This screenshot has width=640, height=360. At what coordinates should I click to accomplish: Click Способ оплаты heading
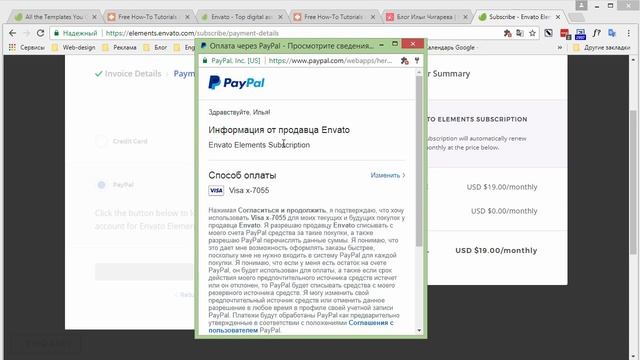click(242, 176)
